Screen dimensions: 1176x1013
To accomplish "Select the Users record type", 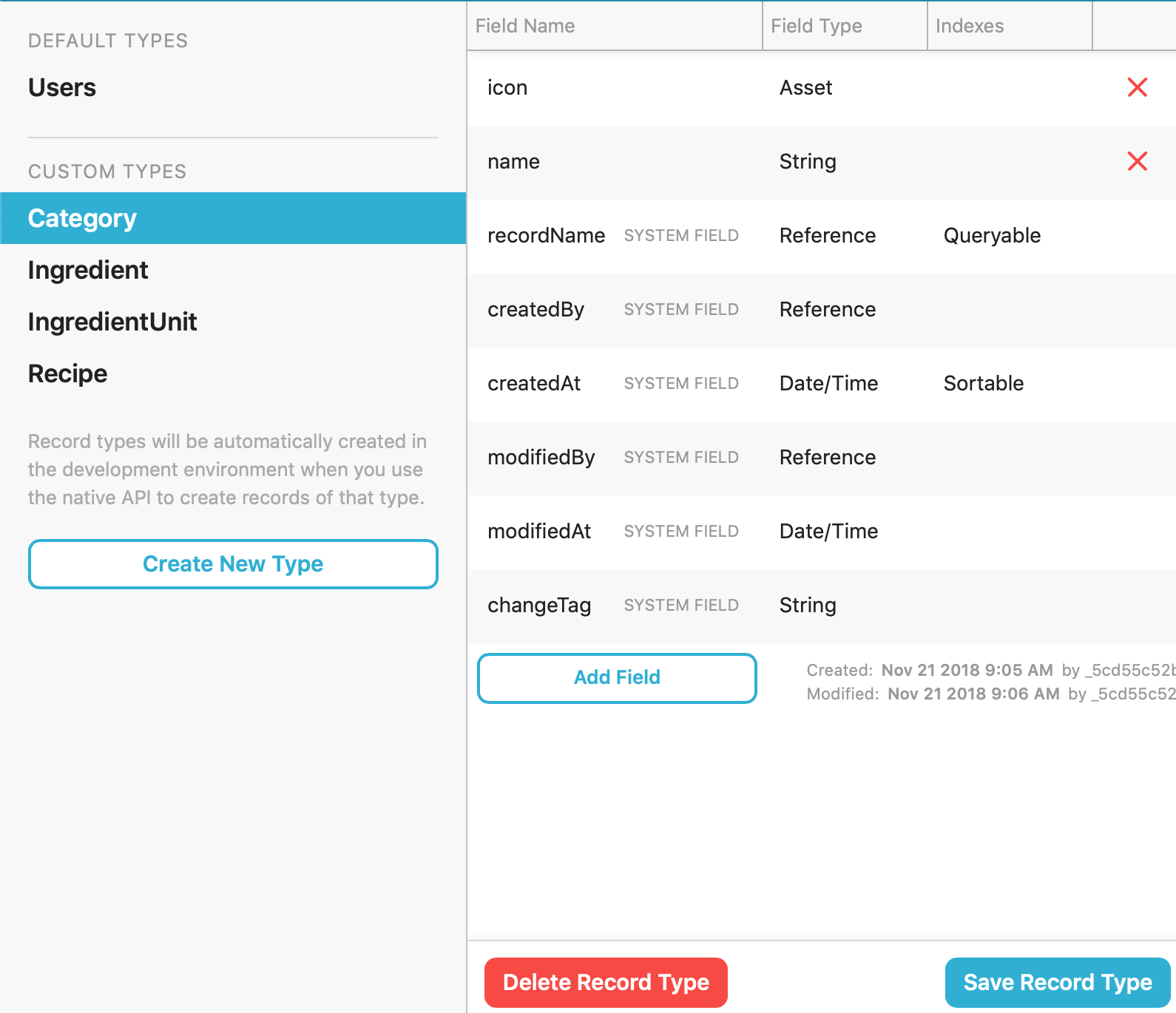I will click(62, 88).
